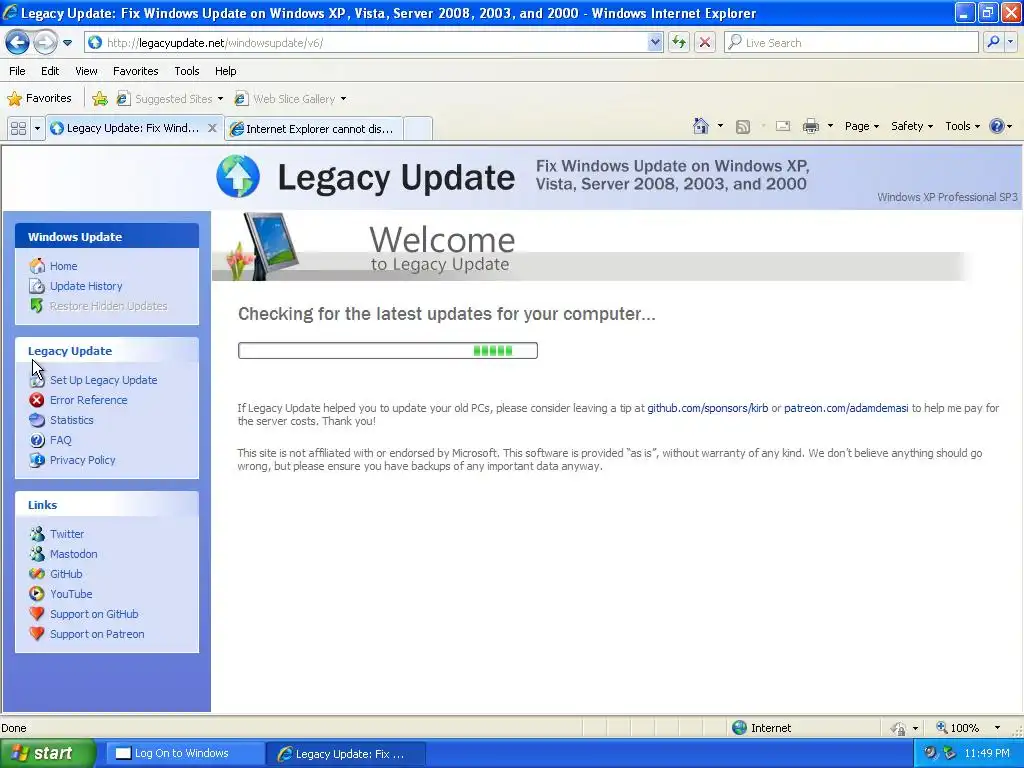Close the Legacy Update tab

[x=212, y=128]
